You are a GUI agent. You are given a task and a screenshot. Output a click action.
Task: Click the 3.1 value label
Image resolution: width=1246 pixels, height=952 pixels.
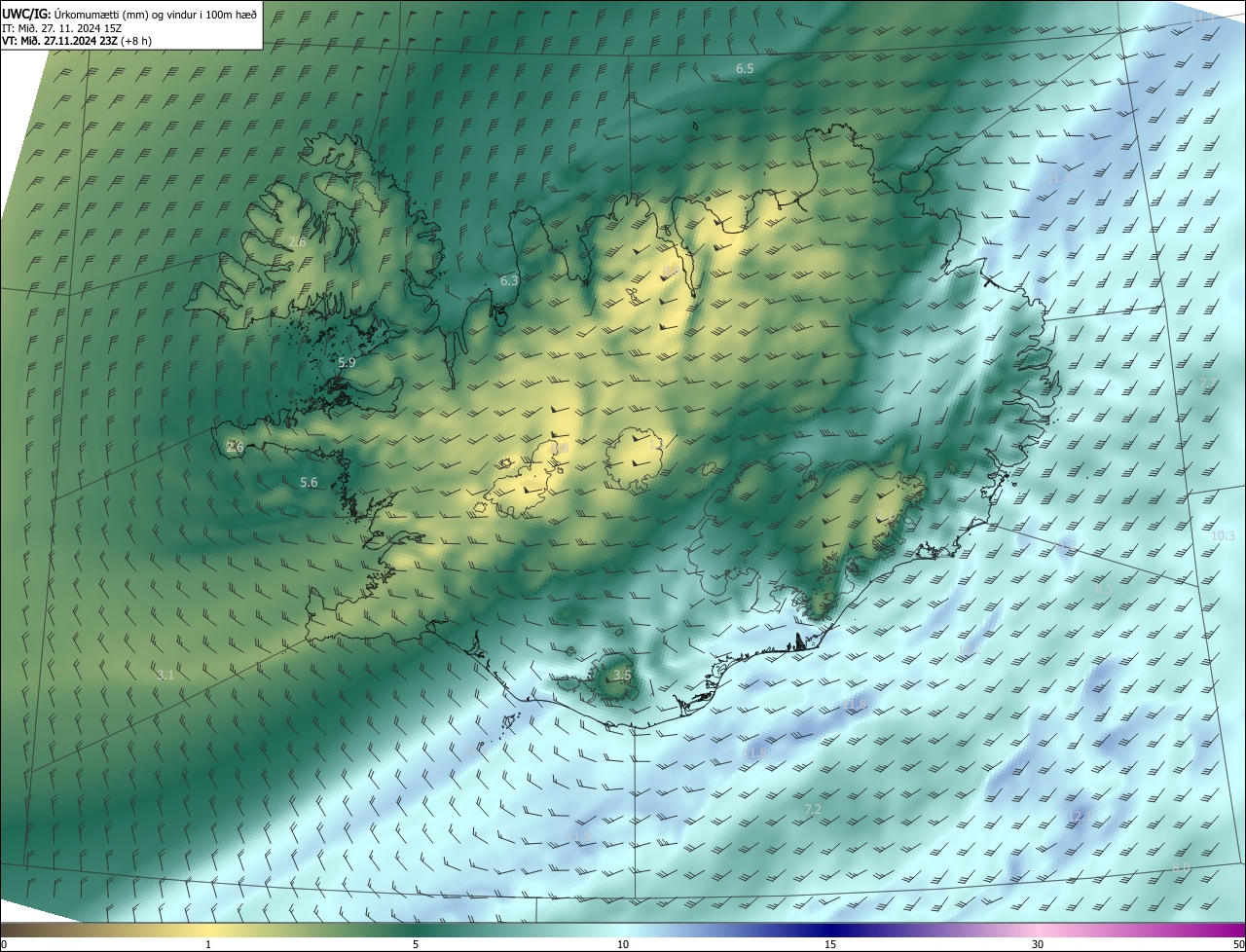pyautogui.click(x=165, y=675)
